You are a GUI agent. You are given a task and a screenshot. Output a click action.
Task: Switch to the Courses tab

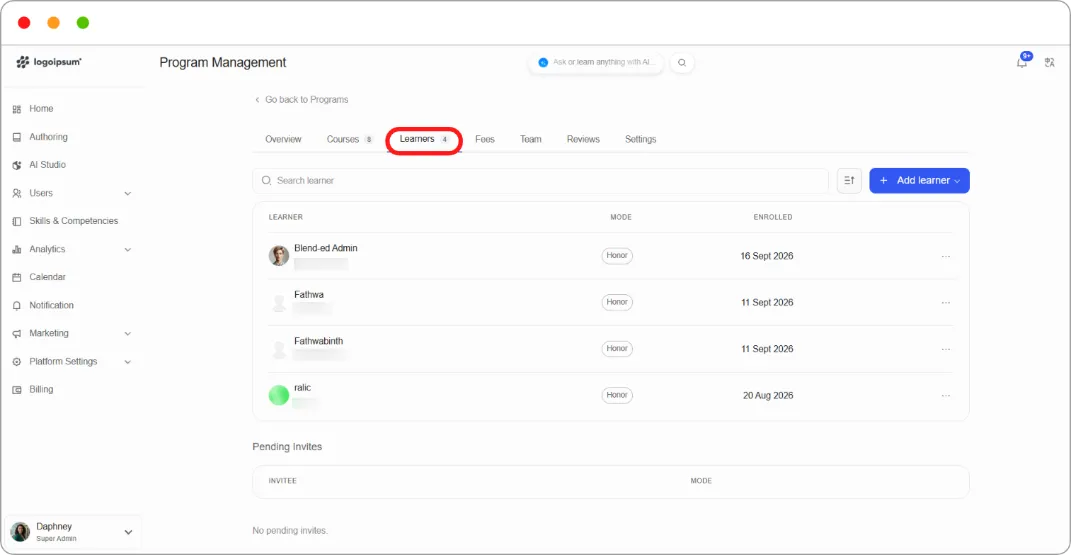coord(349,139)
